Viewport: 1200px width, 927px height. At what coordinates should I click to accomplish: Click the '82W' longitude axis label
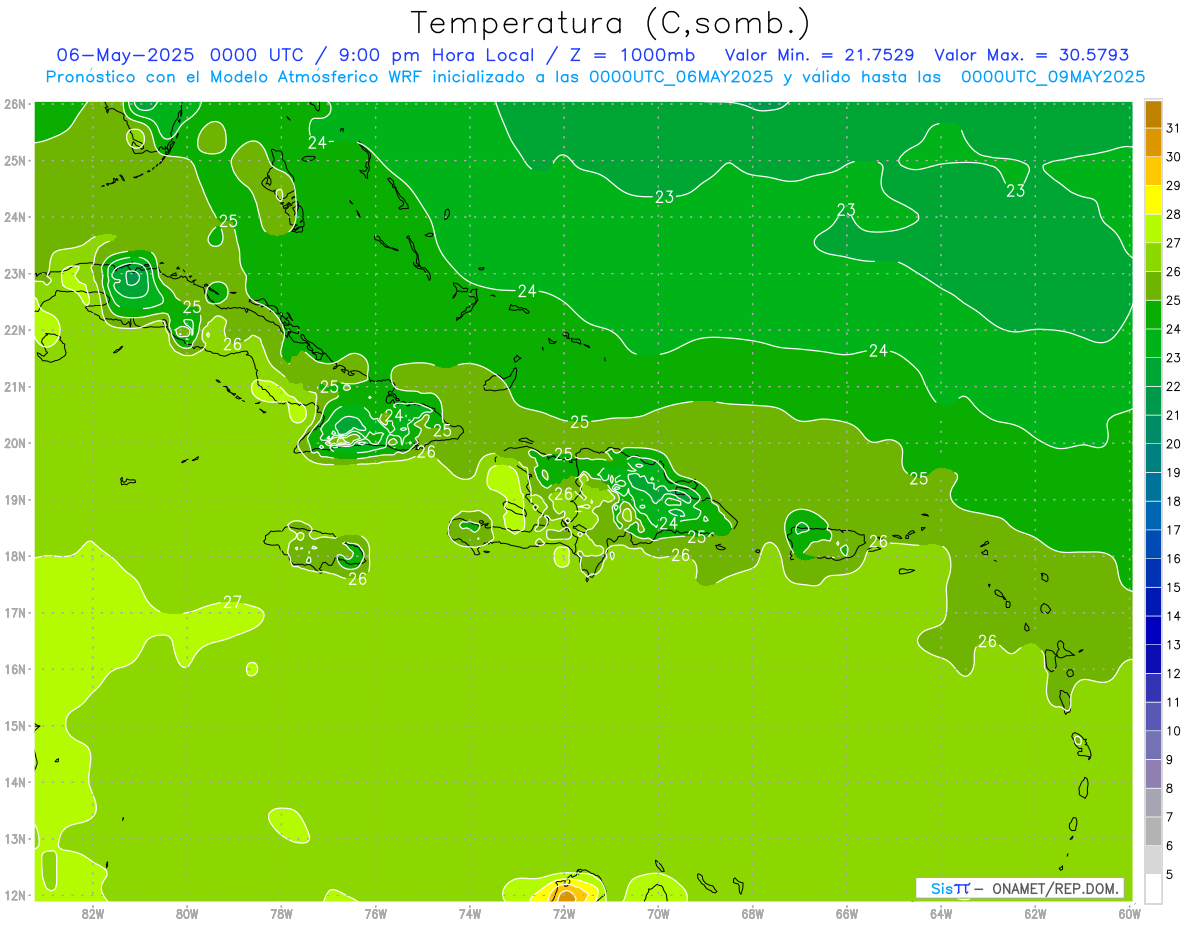[x=93, y=913]
